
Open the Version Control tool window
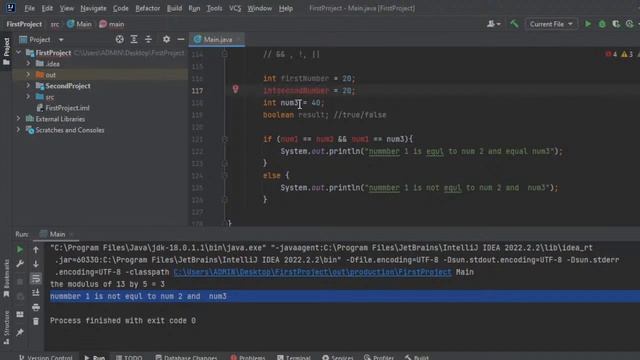point(45,357)
